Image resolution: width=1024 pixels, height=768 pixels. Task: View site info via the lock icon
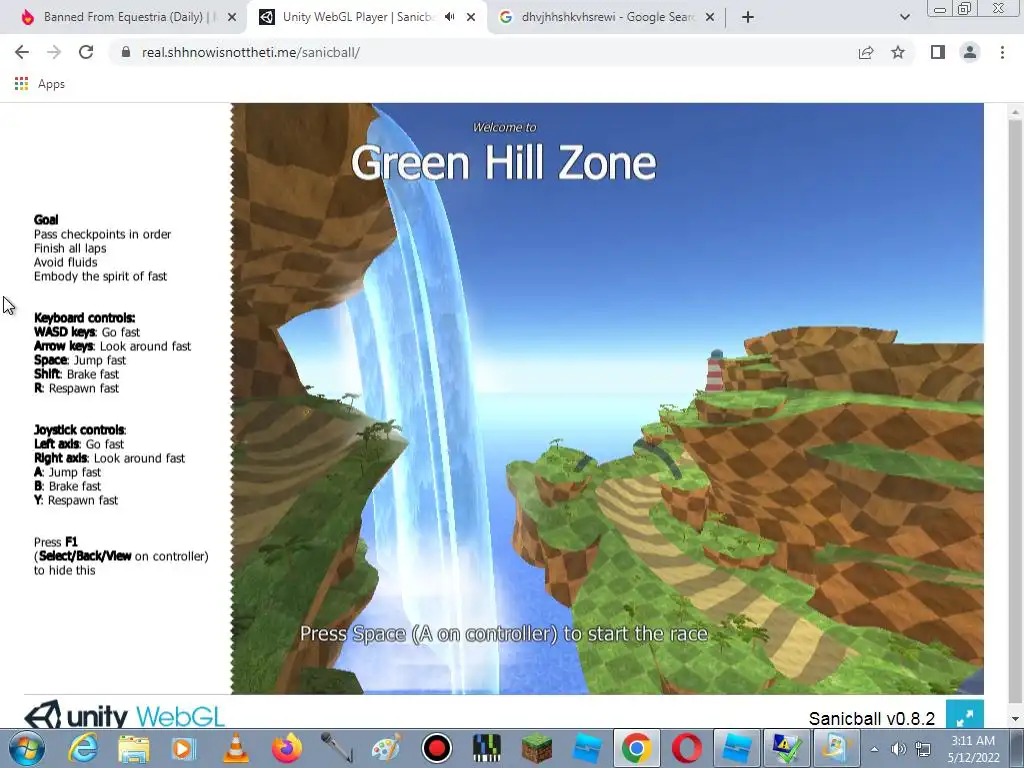pos(126,52)
